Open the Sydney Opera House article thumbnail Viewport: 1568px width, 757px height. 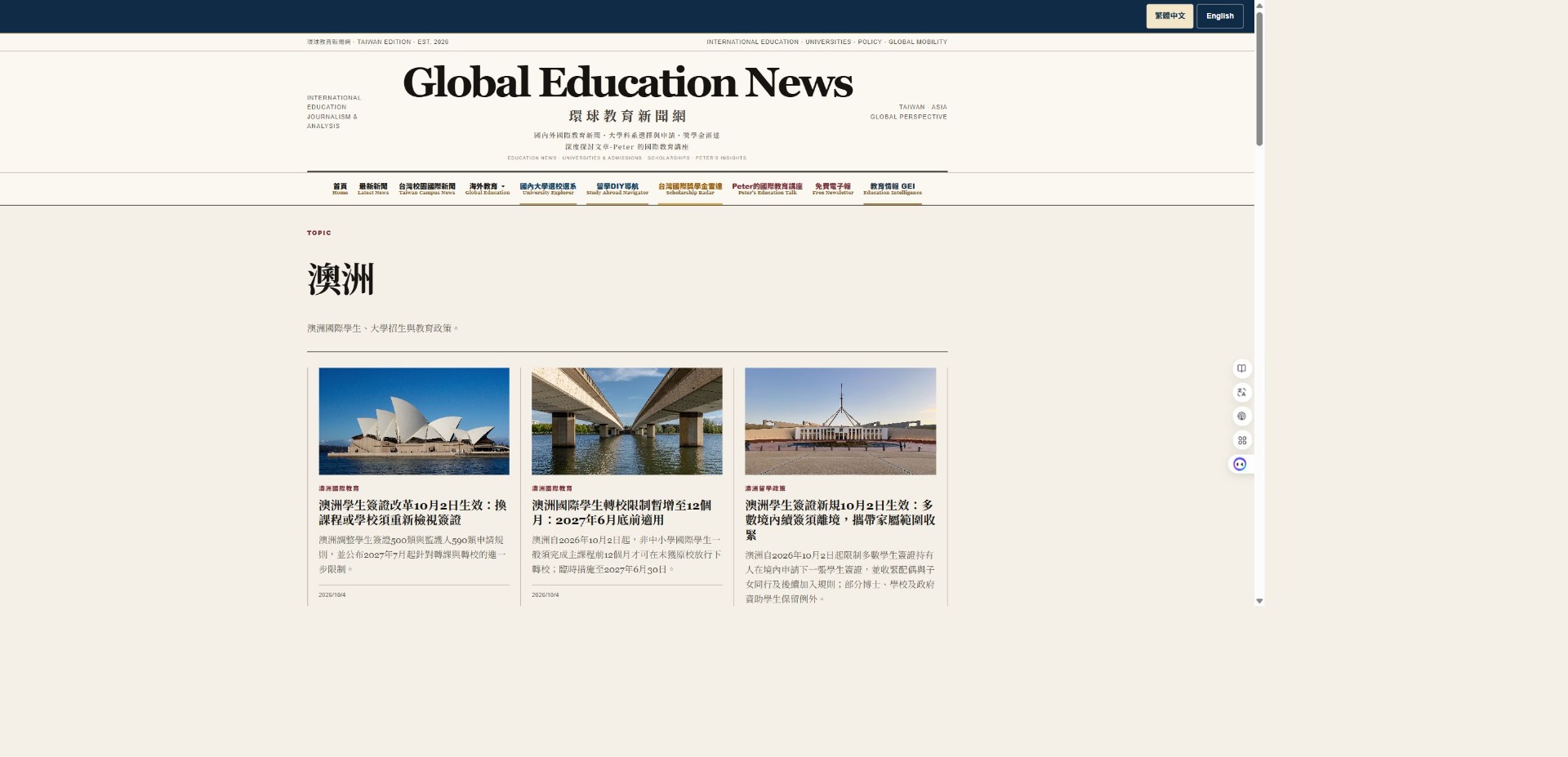coord(414,421)
